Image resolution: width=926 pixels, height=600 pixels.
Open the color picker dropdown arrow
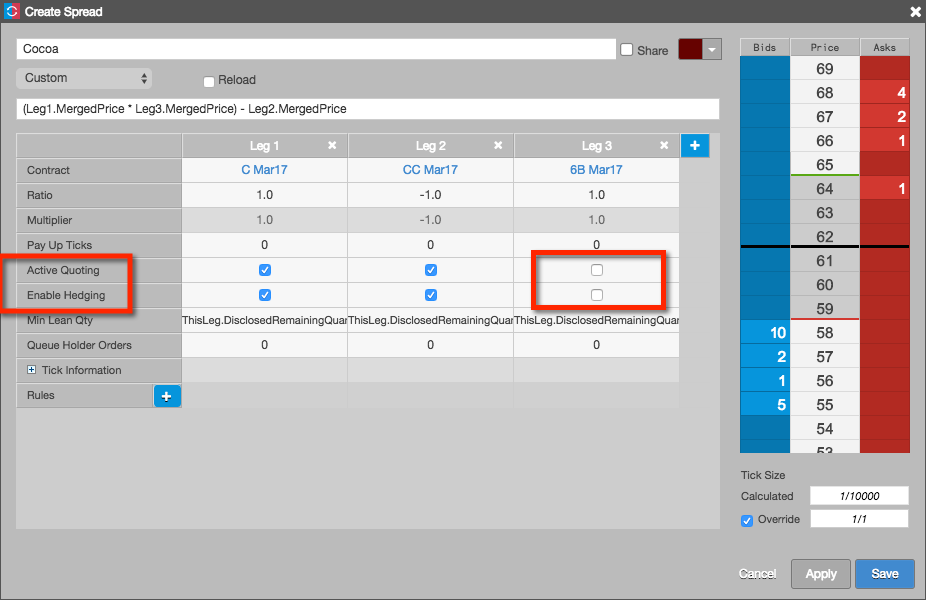(712, 50)
